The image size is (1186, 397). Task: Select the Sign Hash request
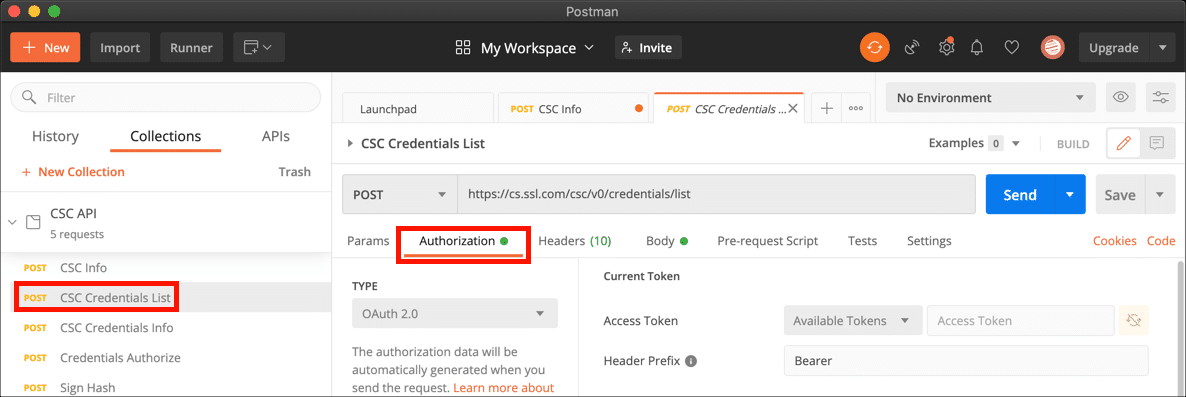point(88,388)
